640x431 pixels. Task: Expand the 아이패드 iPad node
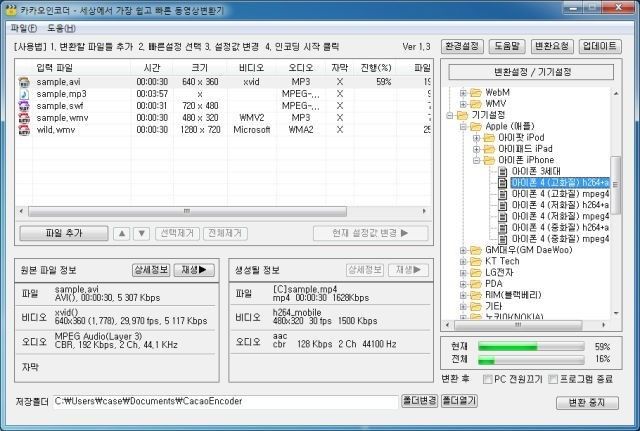click(476, 149)
